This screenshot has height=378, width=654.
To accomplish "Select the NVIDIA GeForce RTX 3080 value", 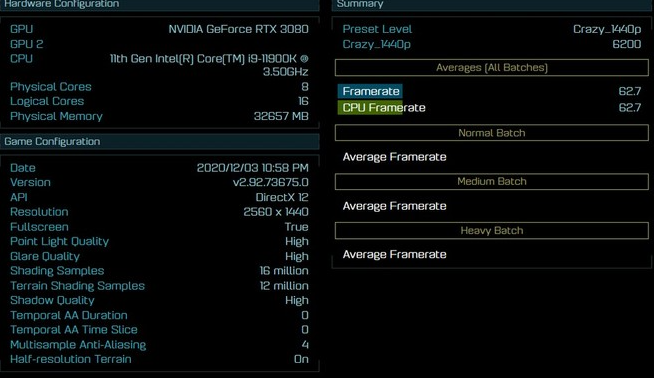I will [239, 29].
